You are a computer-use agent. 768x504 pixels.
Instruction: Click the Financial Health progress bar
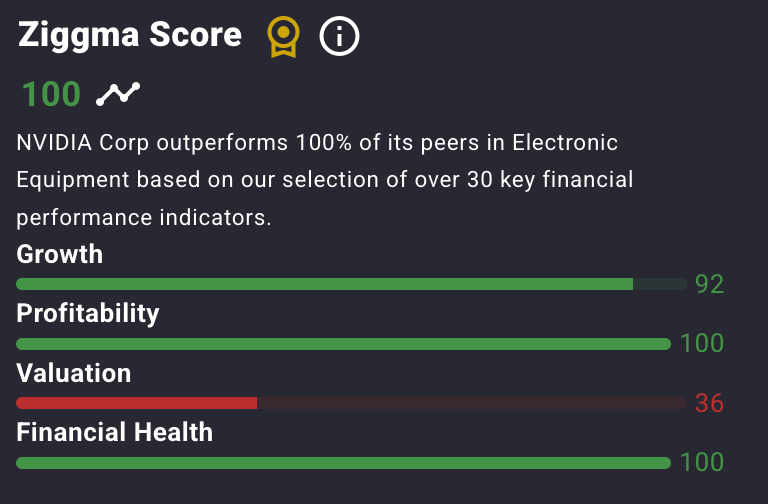(x=343, y=463)
